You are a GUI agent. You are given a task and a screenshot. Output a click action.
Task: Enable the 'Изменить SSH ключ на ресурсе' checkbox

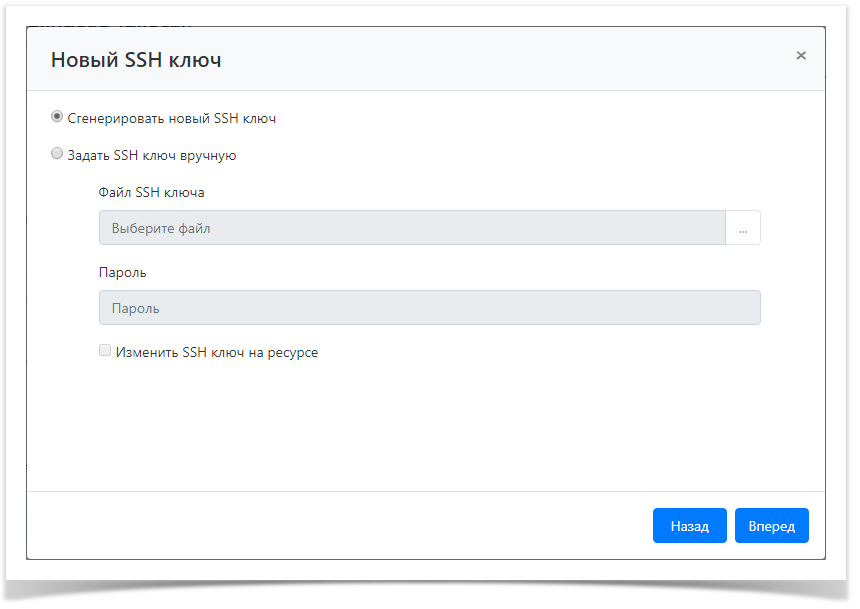pos(105,350)
